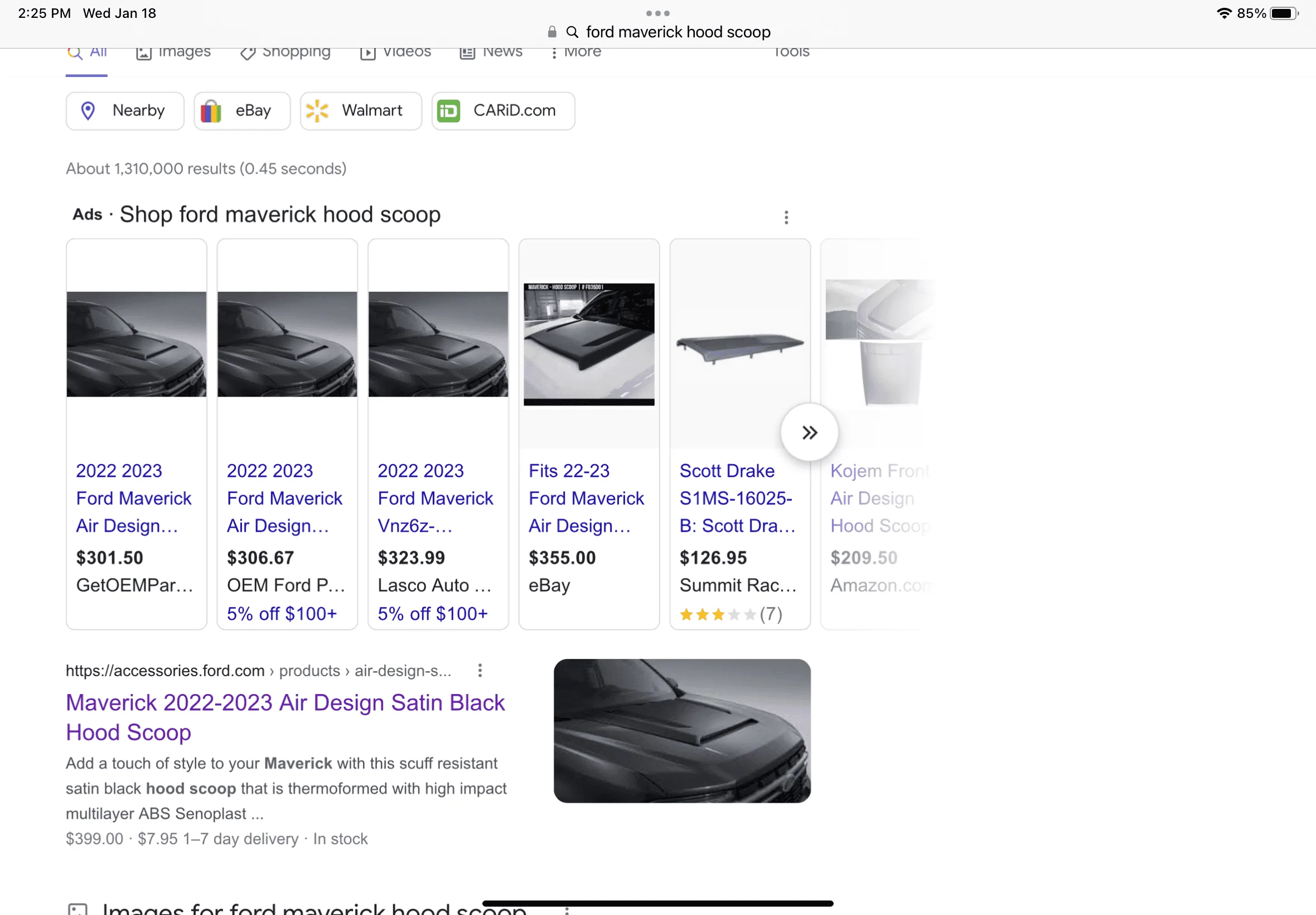Tap the address bar search text
This screenshot has width=1316, height=915.
pyautogui.click(x=678, y=32)
